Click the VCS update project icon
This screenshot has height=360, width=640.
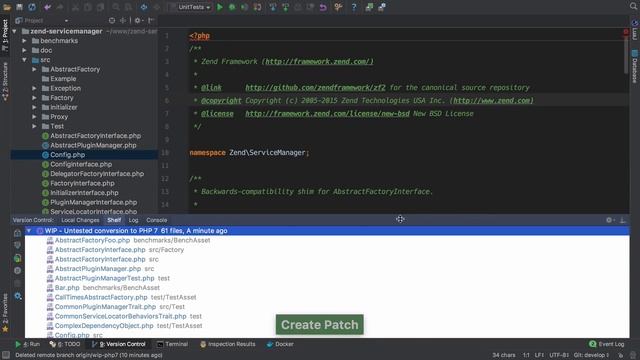tap(273, 7)
